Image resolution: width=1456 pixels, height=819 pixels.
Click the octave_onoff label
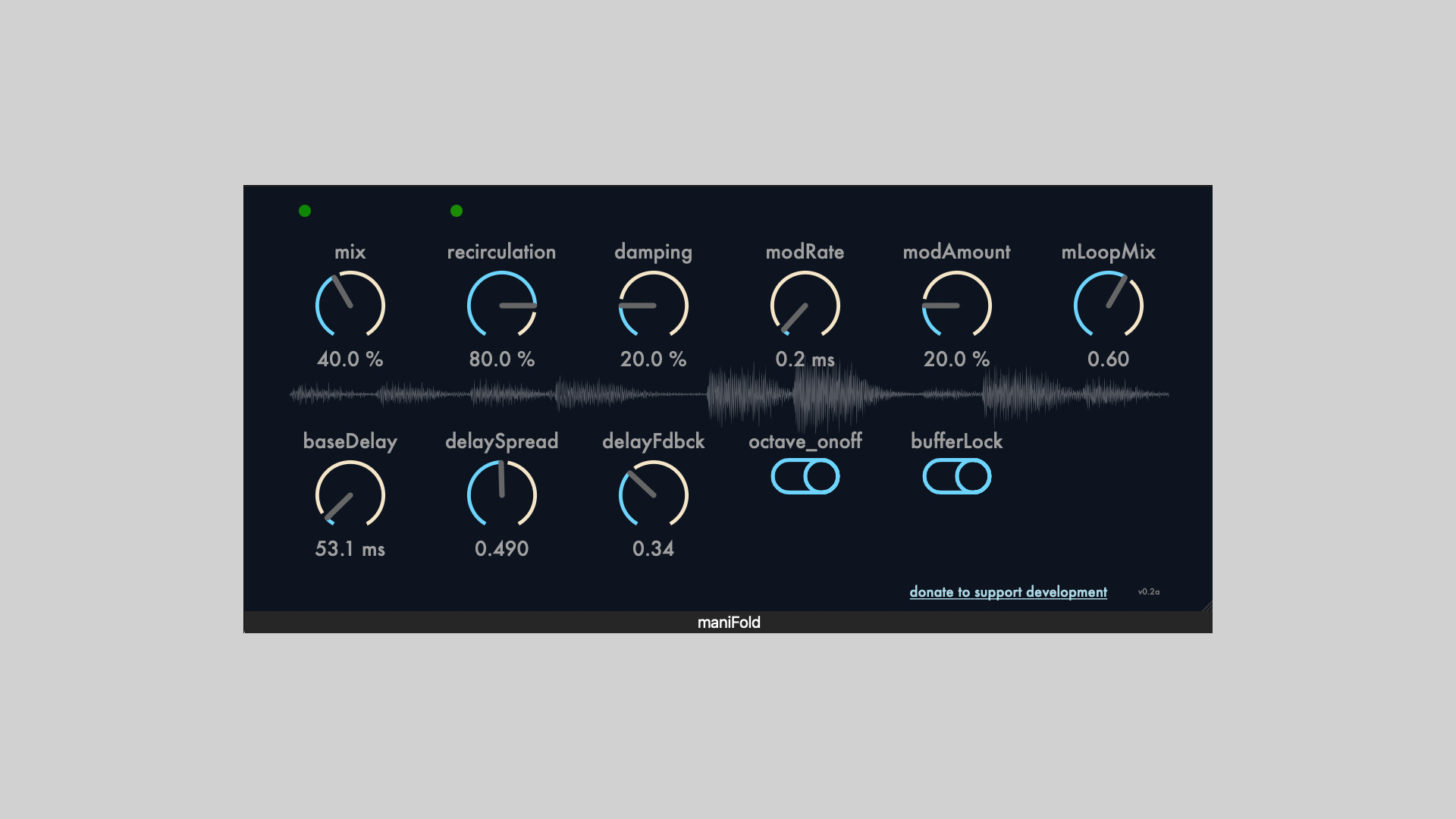[805, 442]
